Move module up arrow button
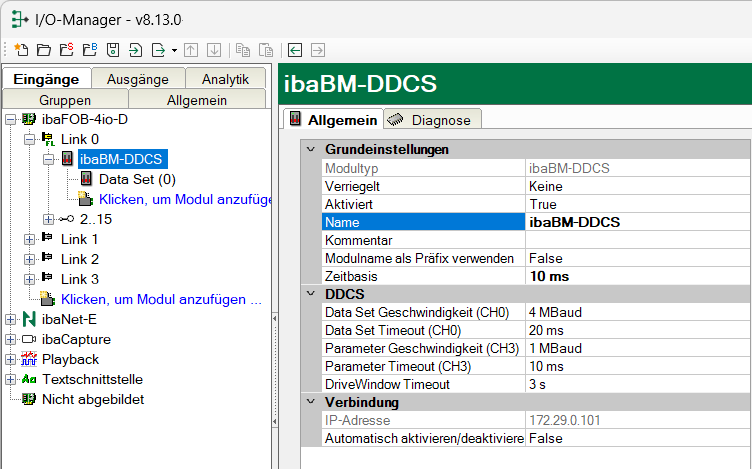 pyautogui.click(x=191, y=50)
